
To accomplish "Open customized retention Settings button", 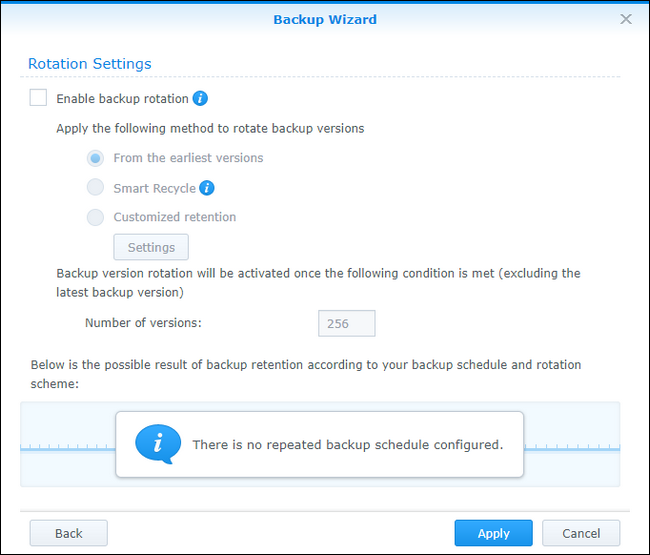I will (151, 247).
